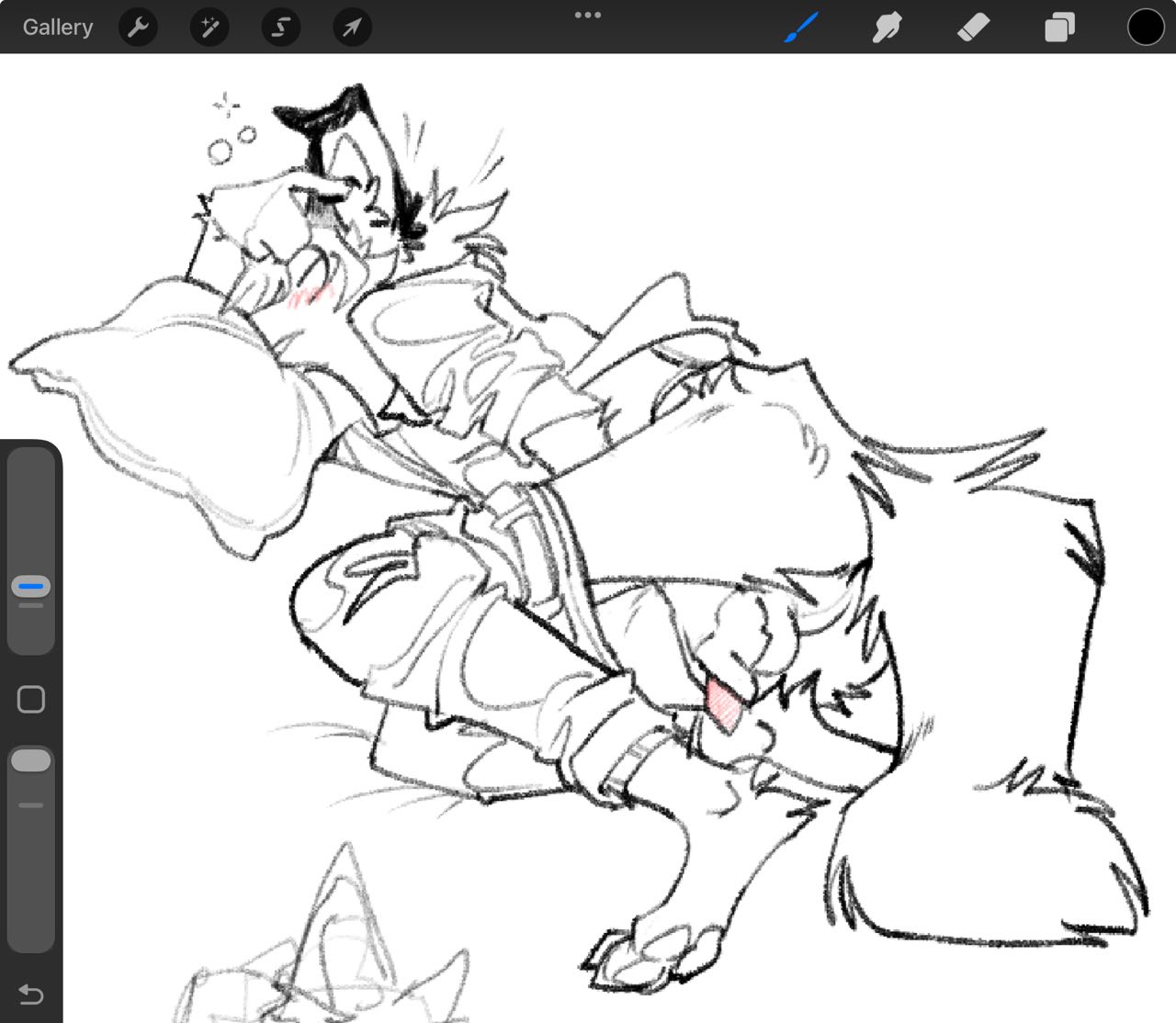Select the Brush tool
The image size is (1176, 1023).
pos(801,28)
